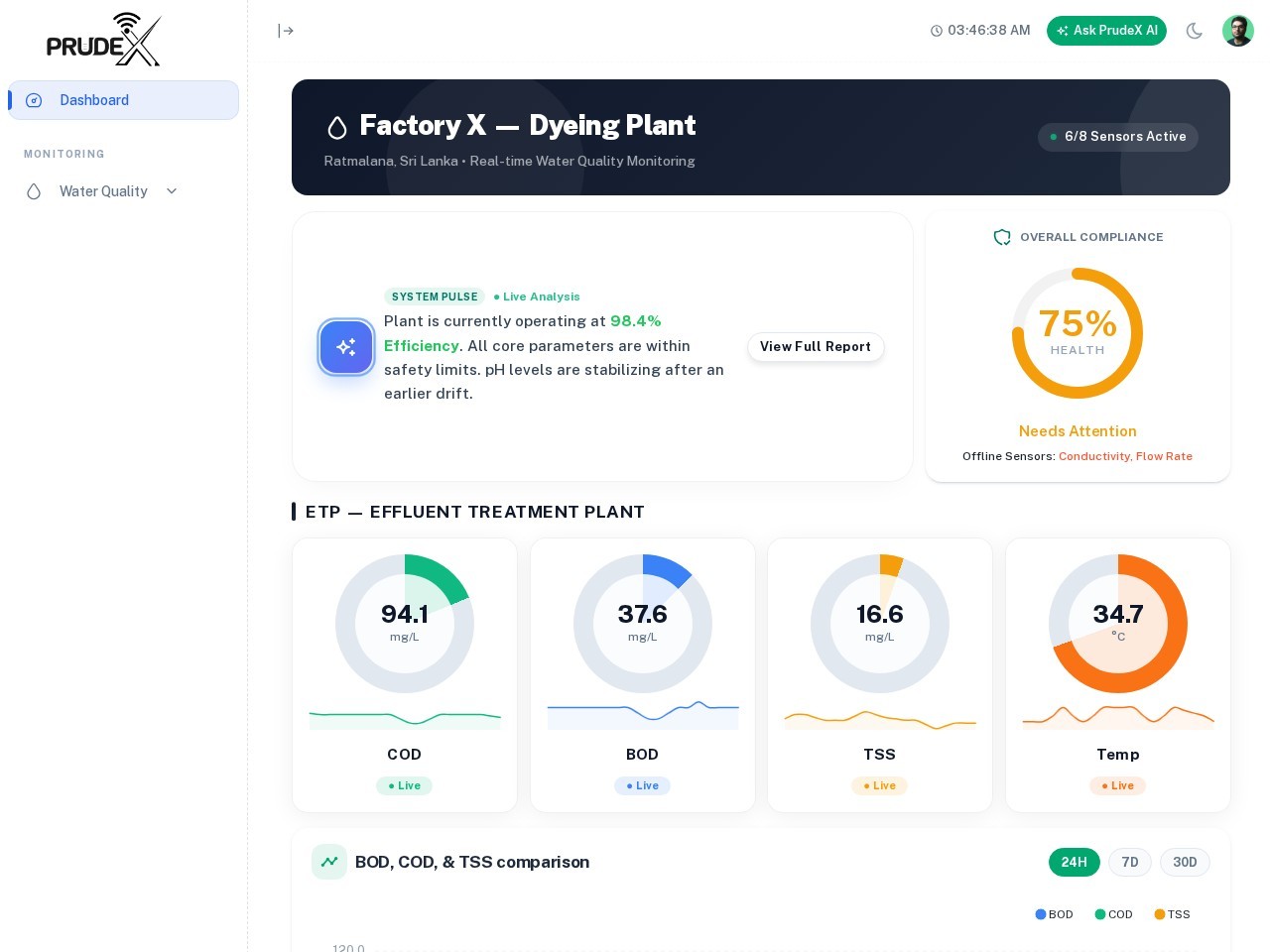Click the PrudeX logo in sidebar
The image size is (1270, 952).
103,40
